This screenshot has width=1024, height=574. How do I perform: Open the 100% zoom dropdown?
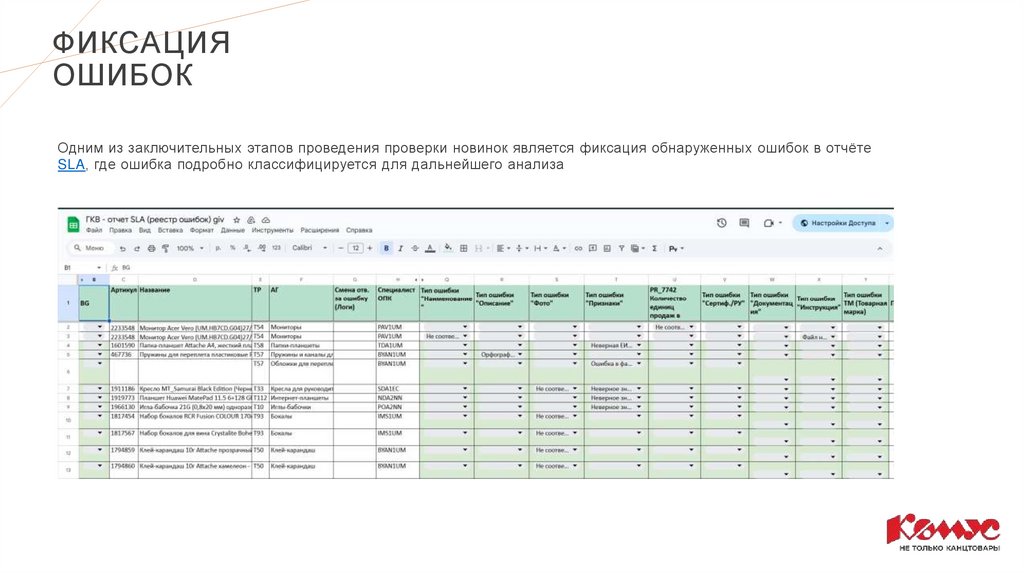pyautogui.click(x=190, y=248)
